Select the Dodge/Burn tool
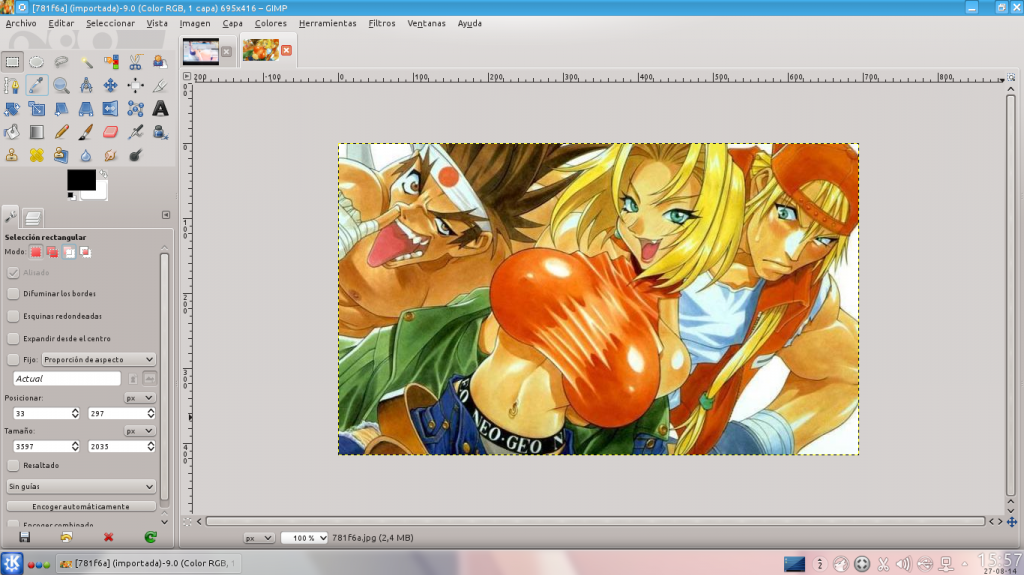The width and height of the screenshot is (1024, 575). pyautogui.click(x=135, y=156)
